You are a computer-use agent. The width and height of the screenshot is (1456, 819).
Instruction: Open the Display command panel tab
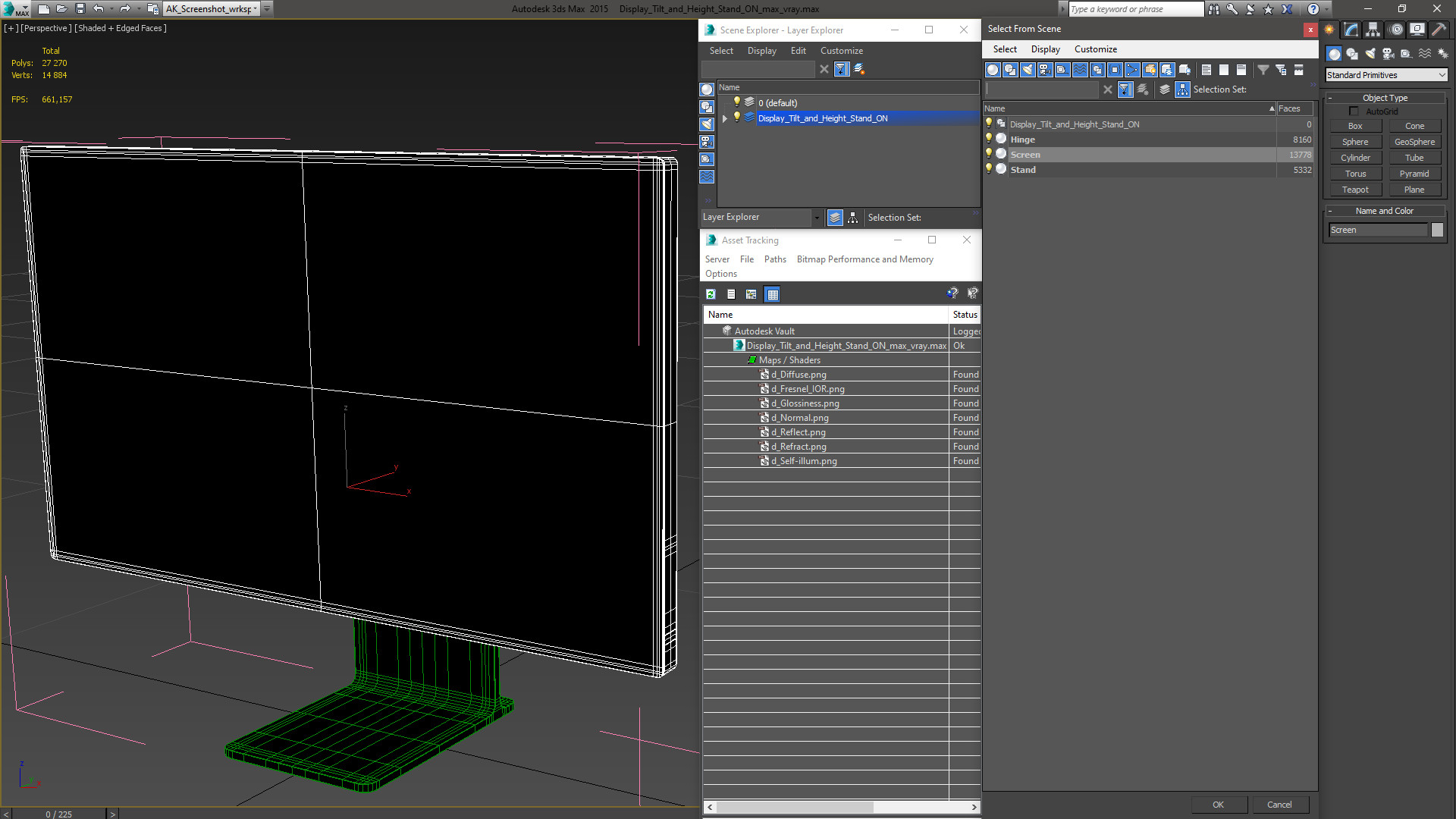tap(1417, 30)
